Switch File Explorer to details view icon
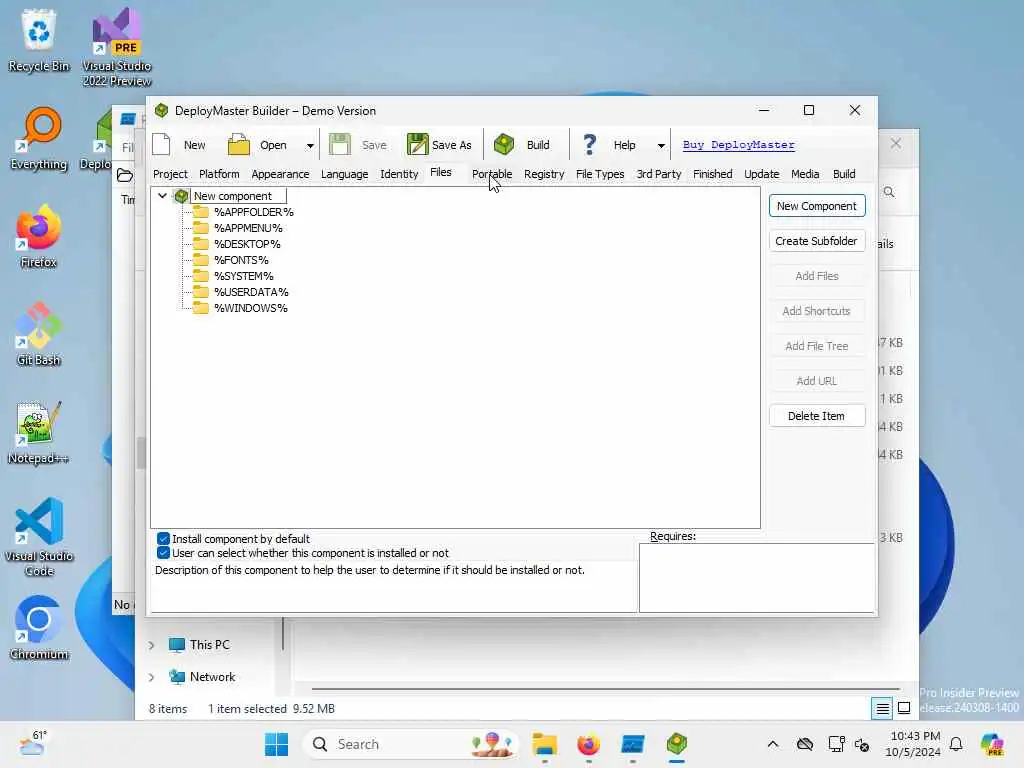Image resolution: width=1024 pixels, height=768 pixels. 882,709
